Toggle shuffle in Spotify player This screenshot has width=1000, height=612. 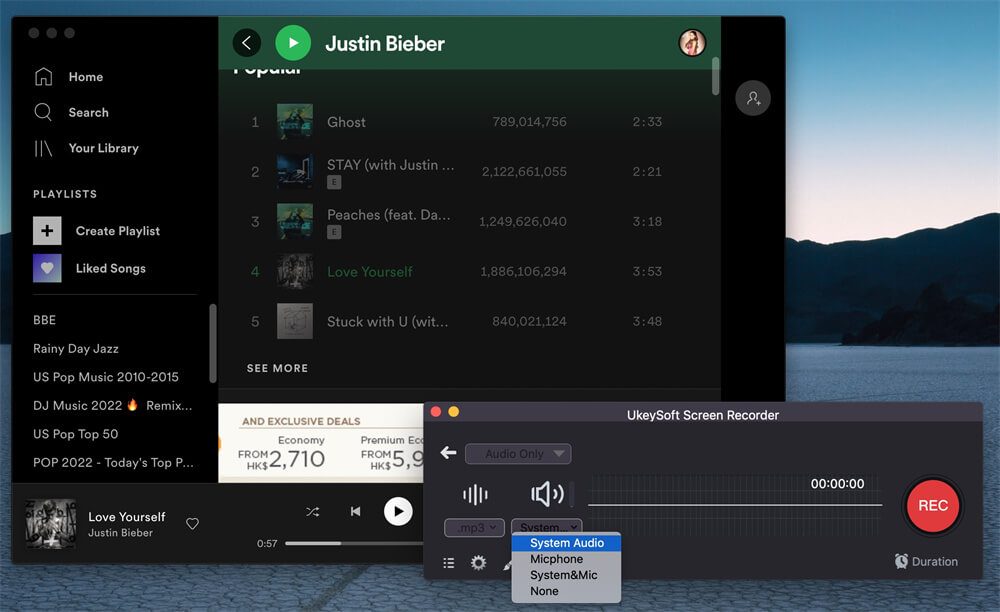click(x=312, y=511)
